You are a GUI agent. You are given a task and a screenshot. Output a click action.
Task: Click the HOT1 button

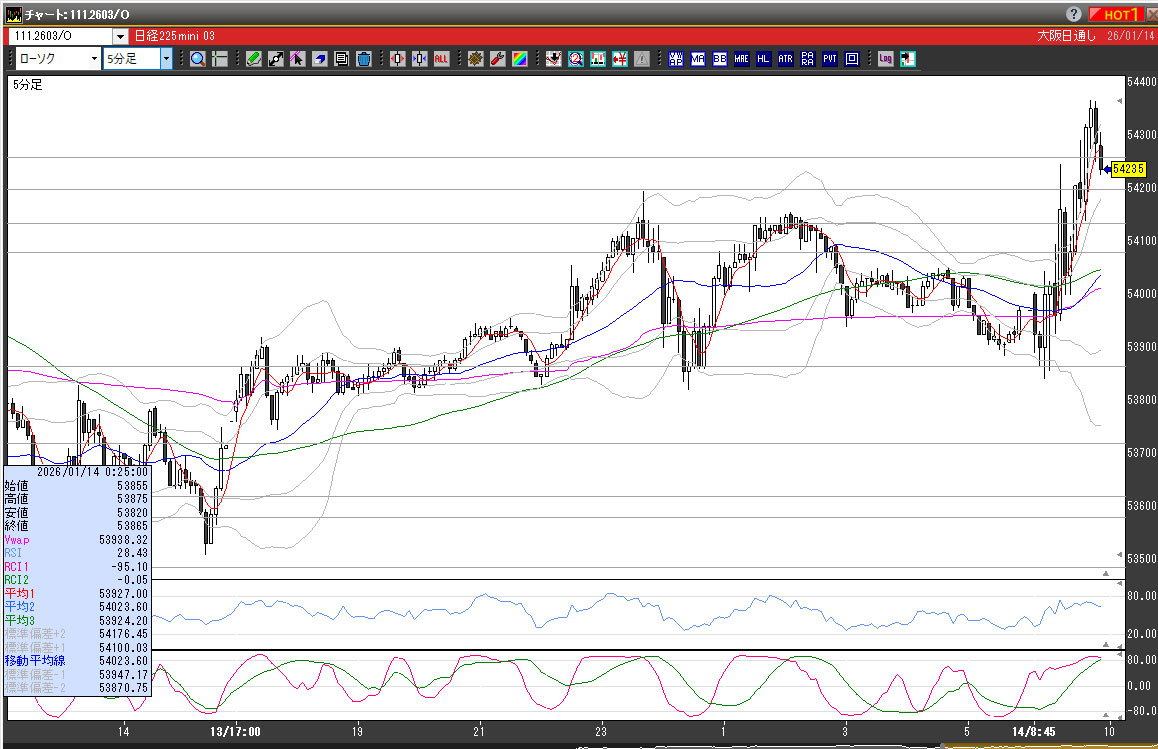[1116, 14]
